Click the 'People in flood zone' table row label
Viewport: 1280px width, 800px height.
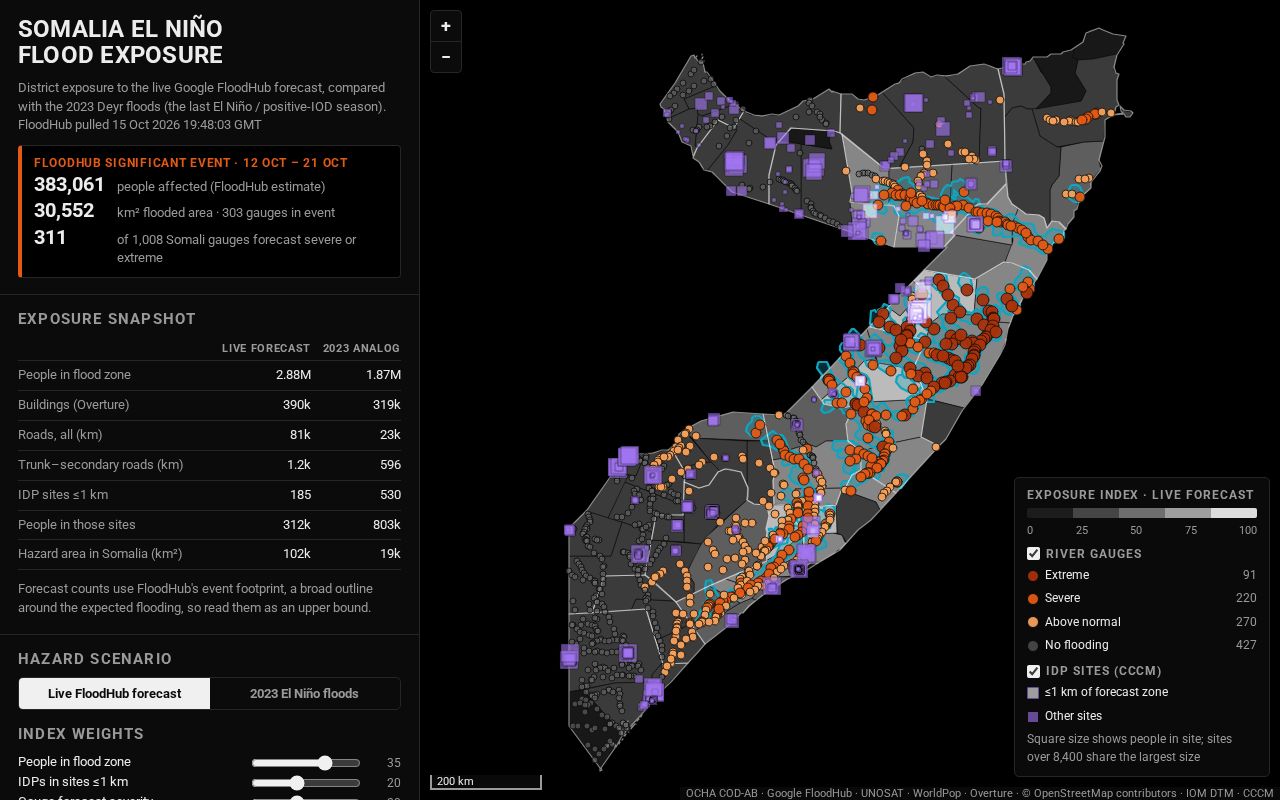(x=74, y=375)
